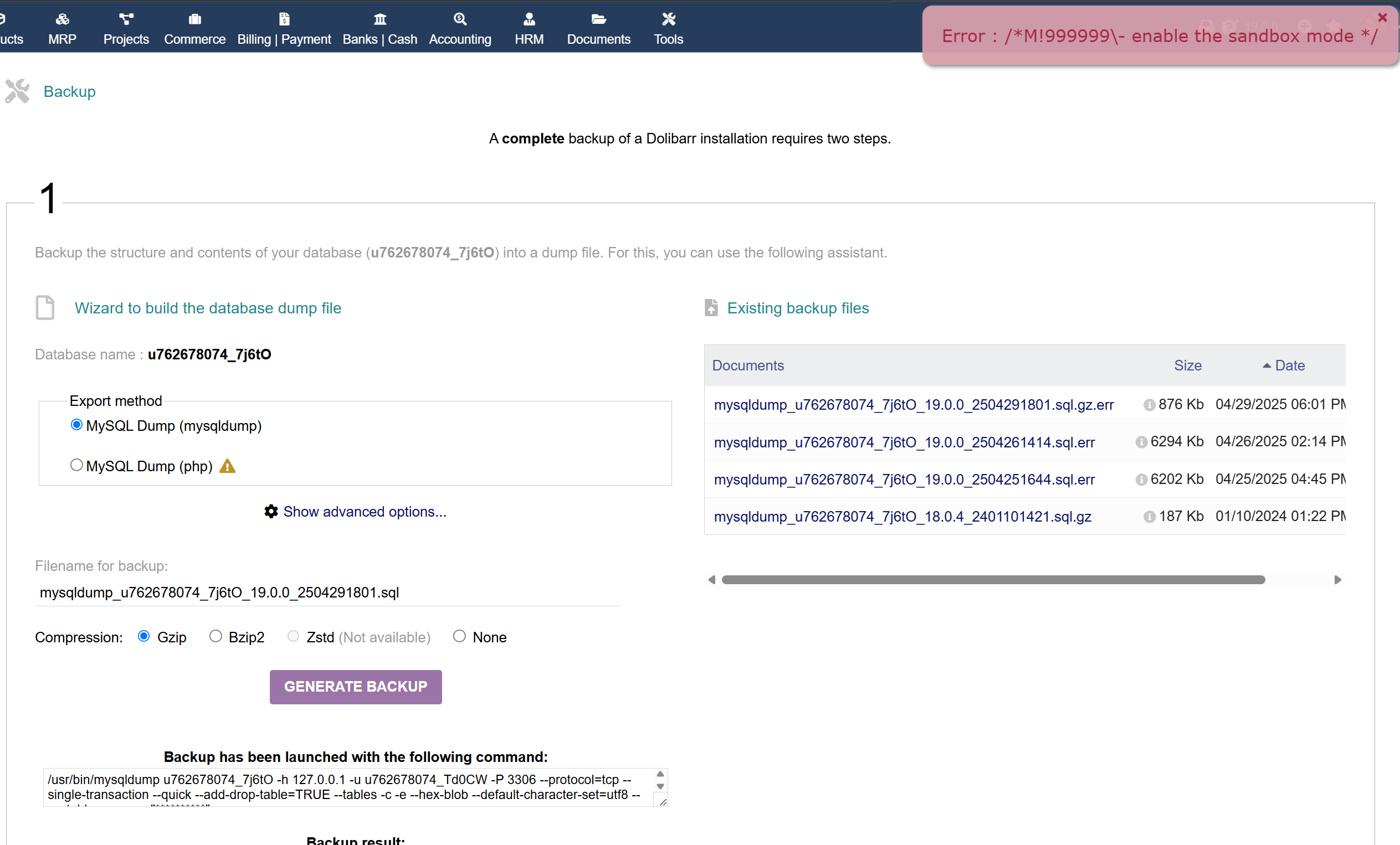Choose None for compression
This screenshot has width=1400, height=845.
(x=459, y=637)
